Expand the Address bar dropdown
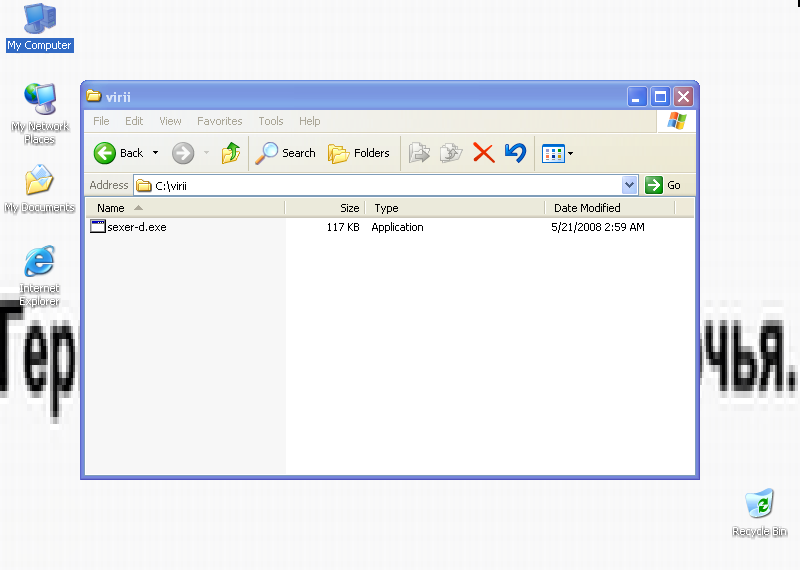 [x=630, y=185]
